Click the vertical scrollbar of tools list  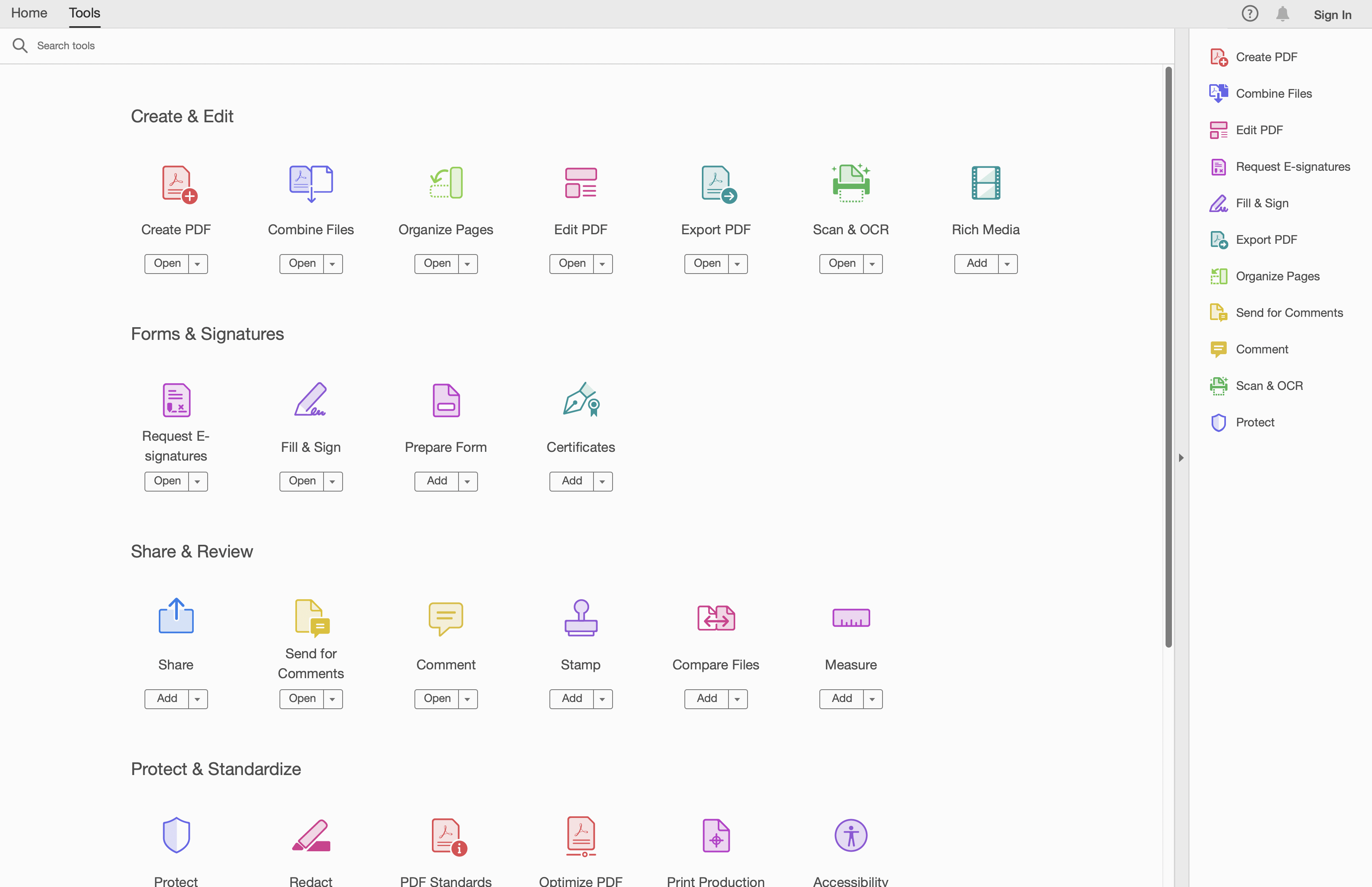point(1168,357)
